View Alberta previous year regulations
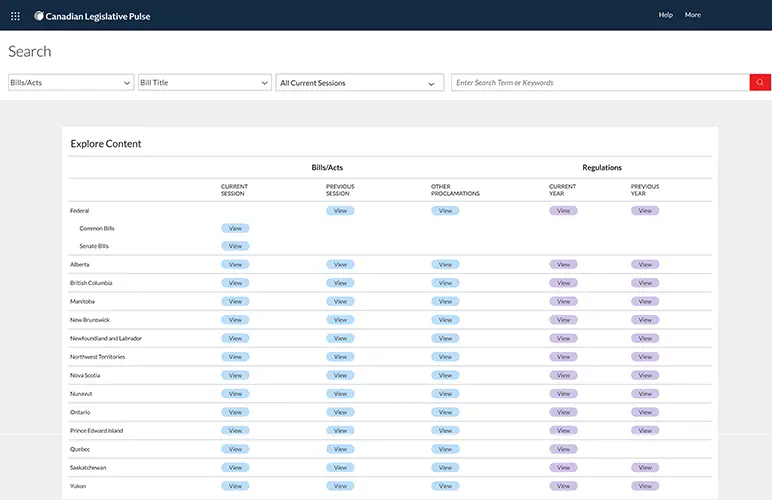The image size is (772, 500). (645, 265)
